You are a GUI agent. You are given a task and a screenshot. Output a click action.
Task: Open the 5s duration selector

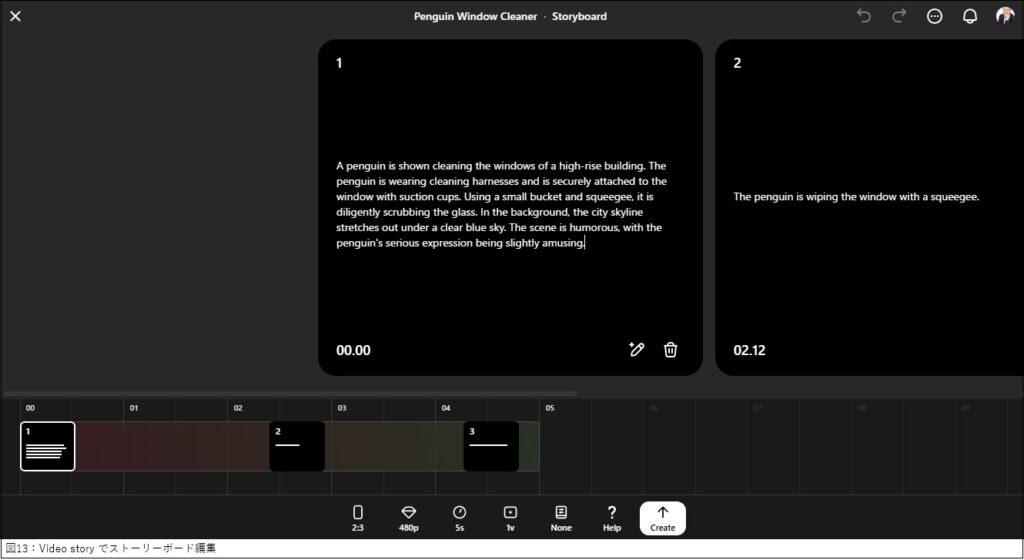(x=459, y=517)
